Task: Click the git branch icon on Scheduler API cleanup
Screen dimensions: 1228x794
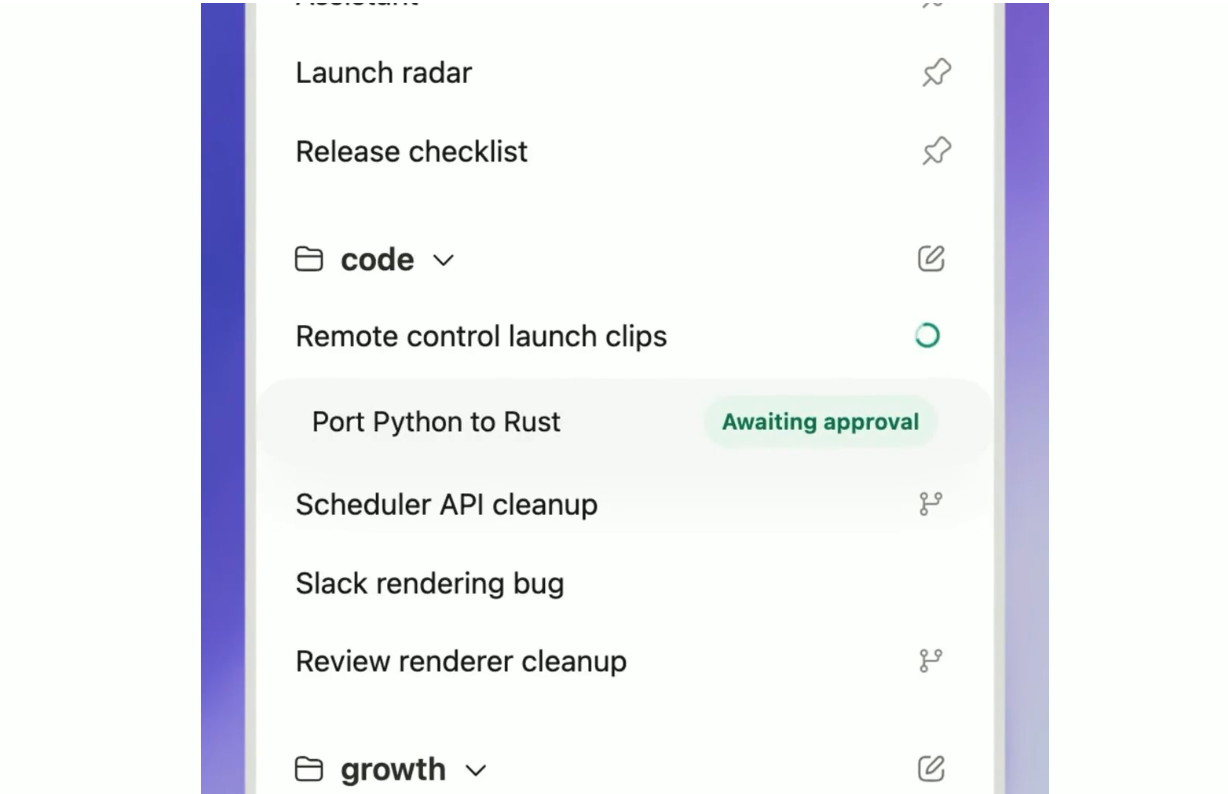Action: coord(931,504)
